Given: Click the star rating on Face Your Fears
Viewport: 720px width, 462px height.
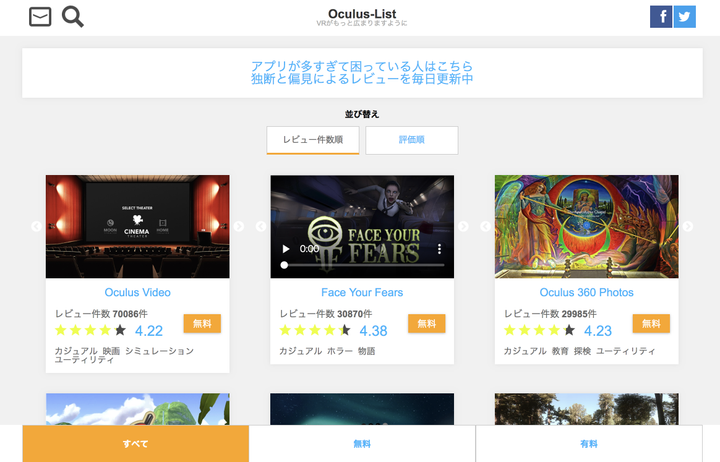Looking at the screenshot, I should click(x=315, y=330).
